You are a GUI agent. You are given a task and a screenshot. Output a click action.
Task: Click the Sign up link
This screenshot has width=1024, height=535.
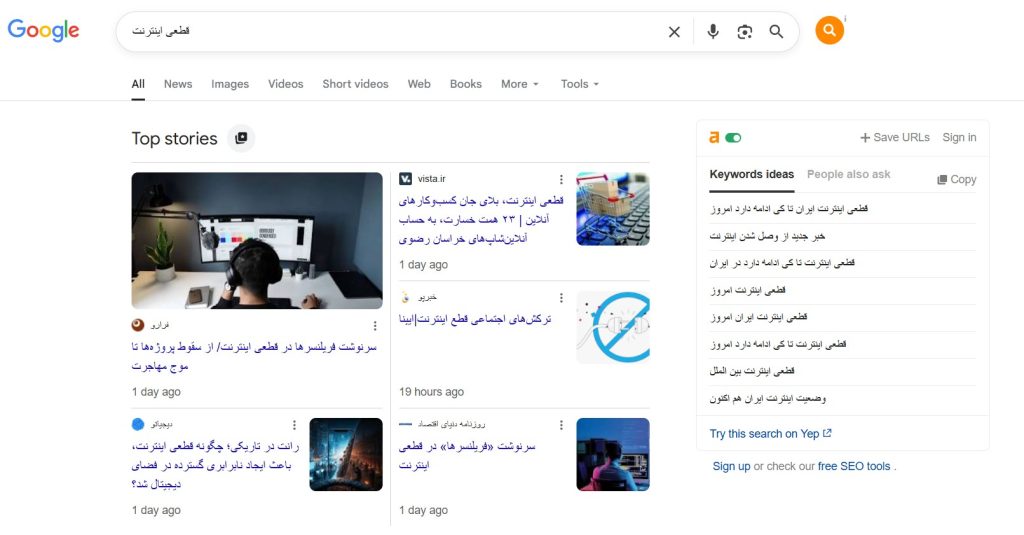point(731,466)
